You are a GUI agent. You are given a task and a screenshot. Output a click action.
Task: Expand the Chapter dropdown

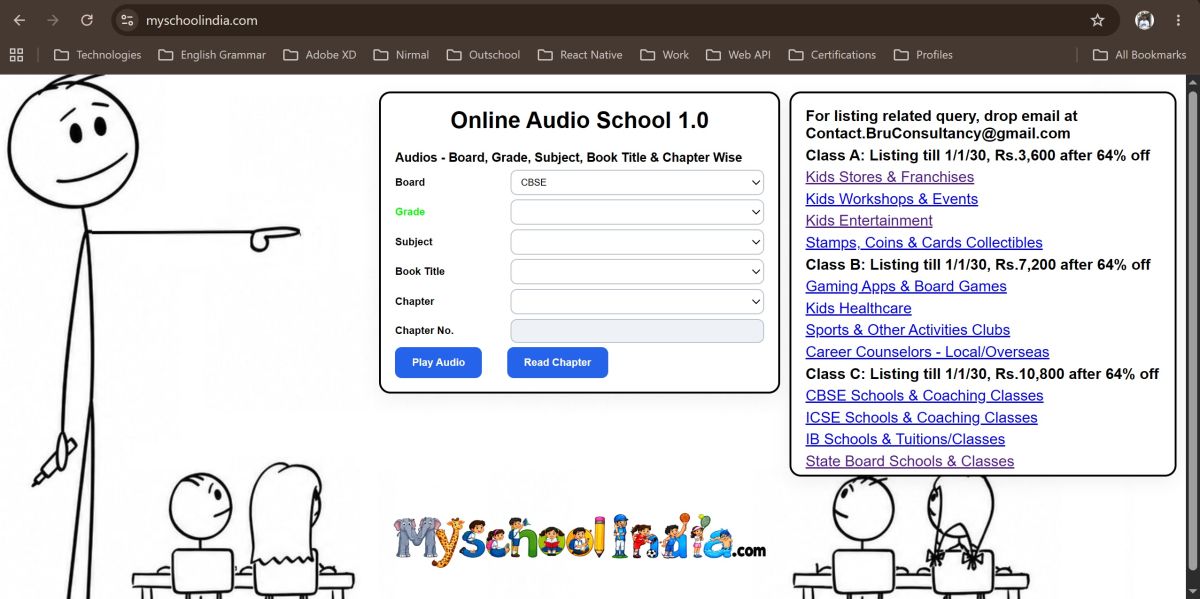pyautogui.click(x=637, y=301)
